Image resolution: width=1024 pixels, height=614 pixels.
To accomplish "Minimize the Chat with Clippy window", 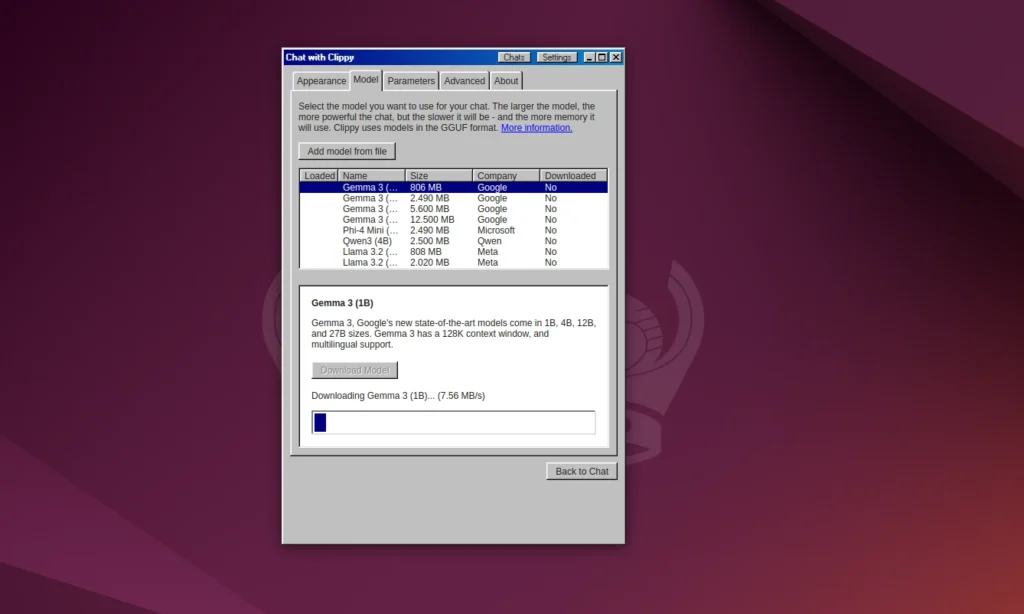I will point(589,57).
